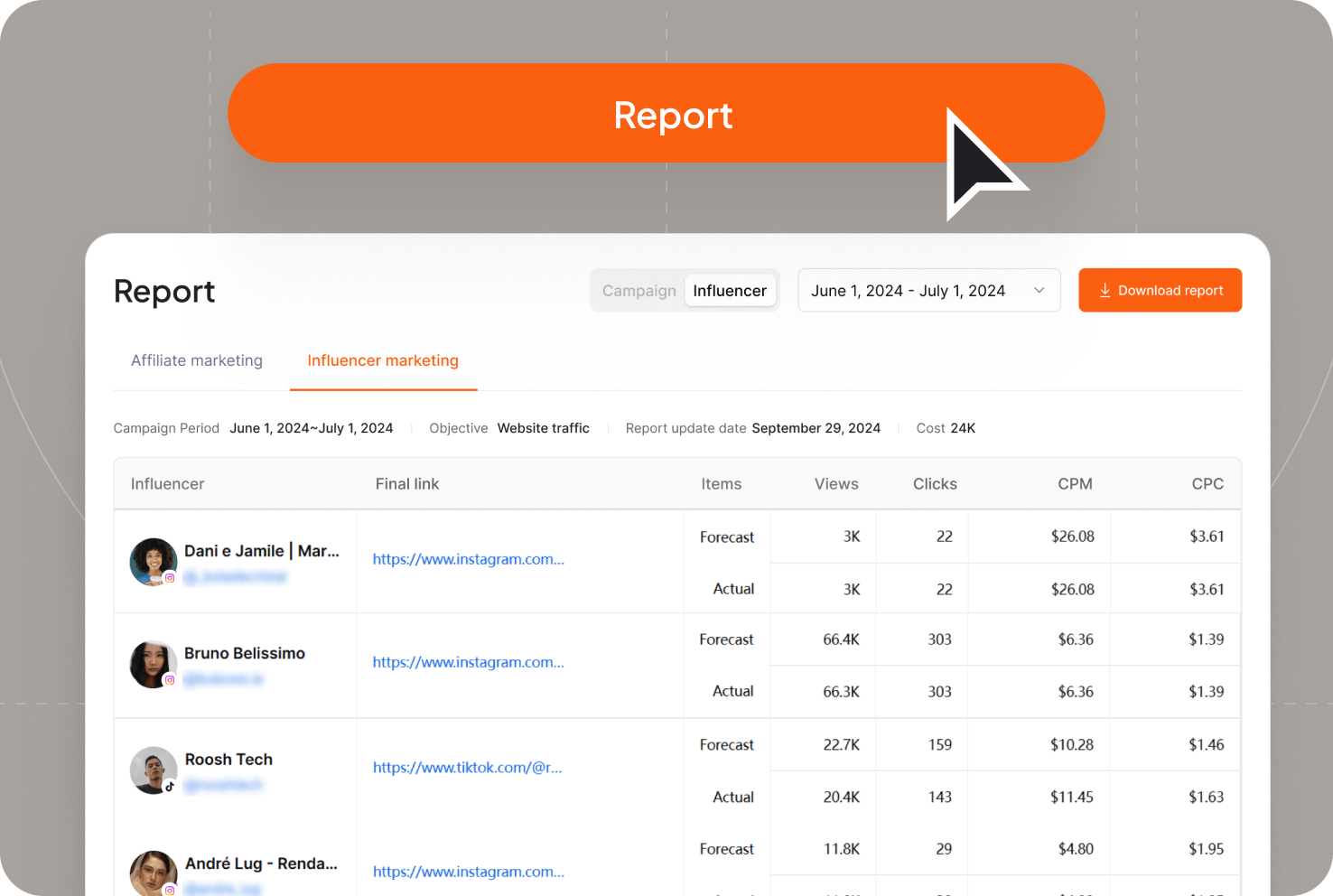Click Roosh Tech's 'Actual' row label
1333x896 pixels.
733,798
